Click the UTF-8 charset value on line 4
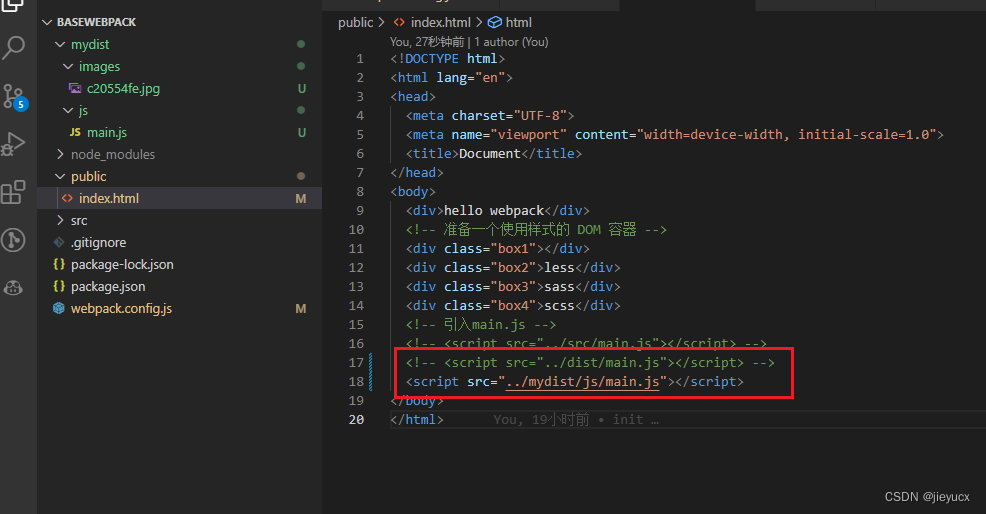Screen dimensions: 986x514 [x=540, y=116]
